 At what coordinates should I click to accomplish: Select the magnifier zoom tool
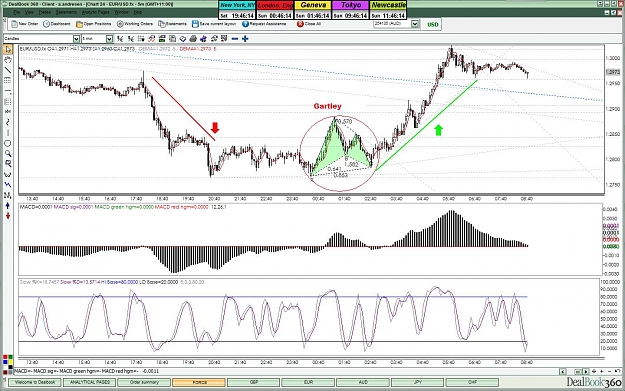coord(8,153)
